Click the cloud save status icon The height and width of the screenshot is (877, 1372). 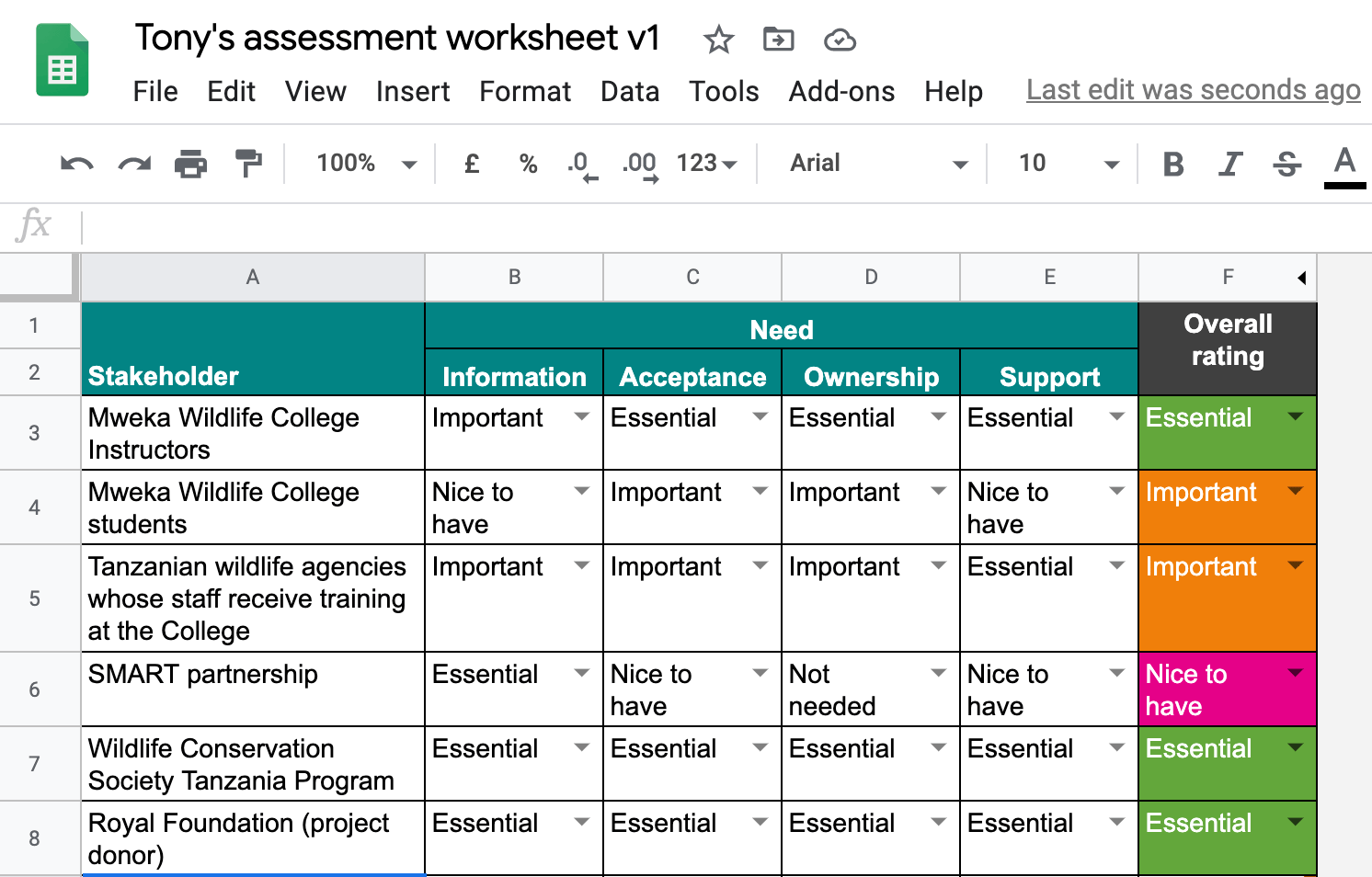click(x=840, y=40)
